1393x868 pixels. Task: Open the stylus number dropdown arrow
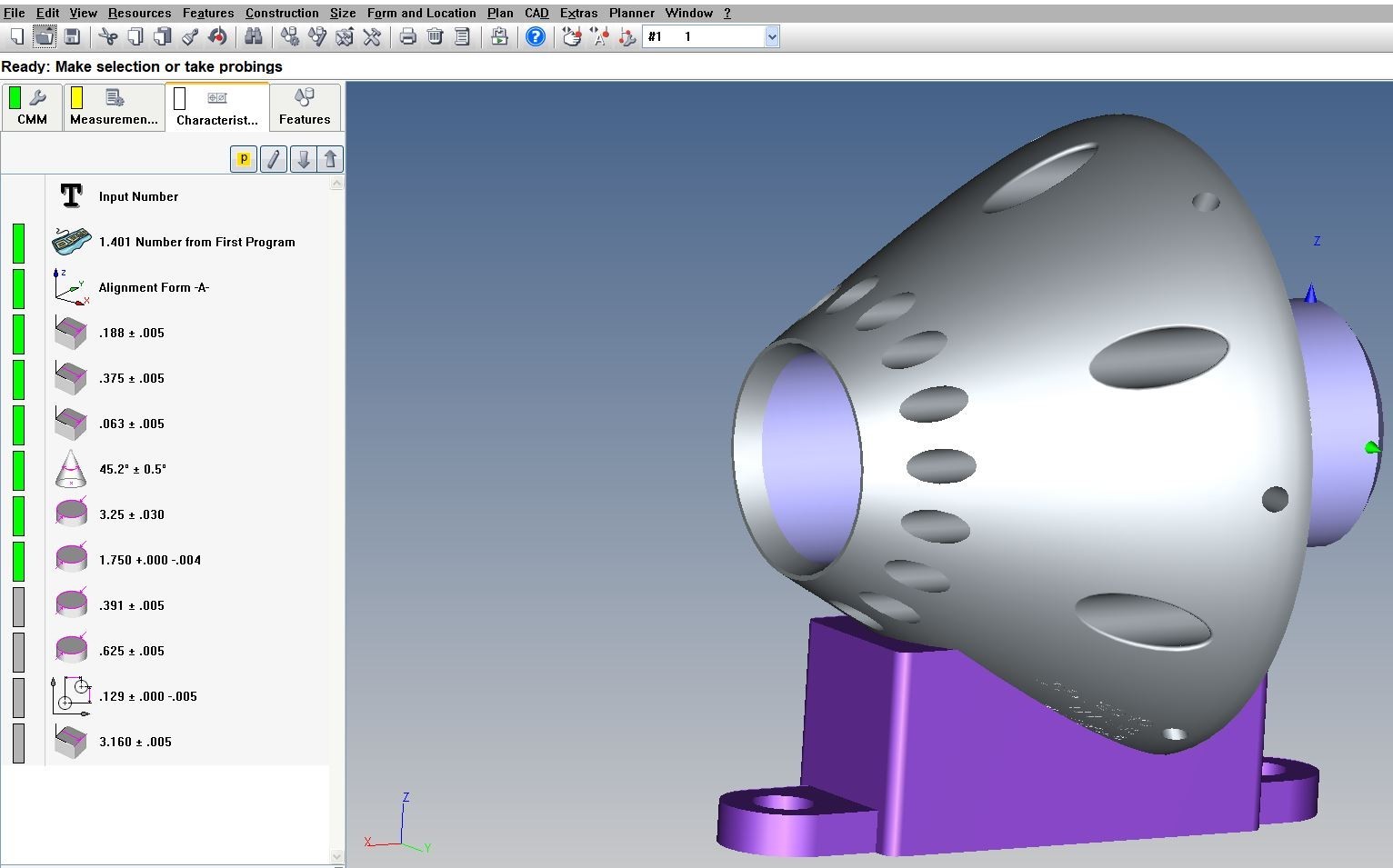(x=772, y=36)
